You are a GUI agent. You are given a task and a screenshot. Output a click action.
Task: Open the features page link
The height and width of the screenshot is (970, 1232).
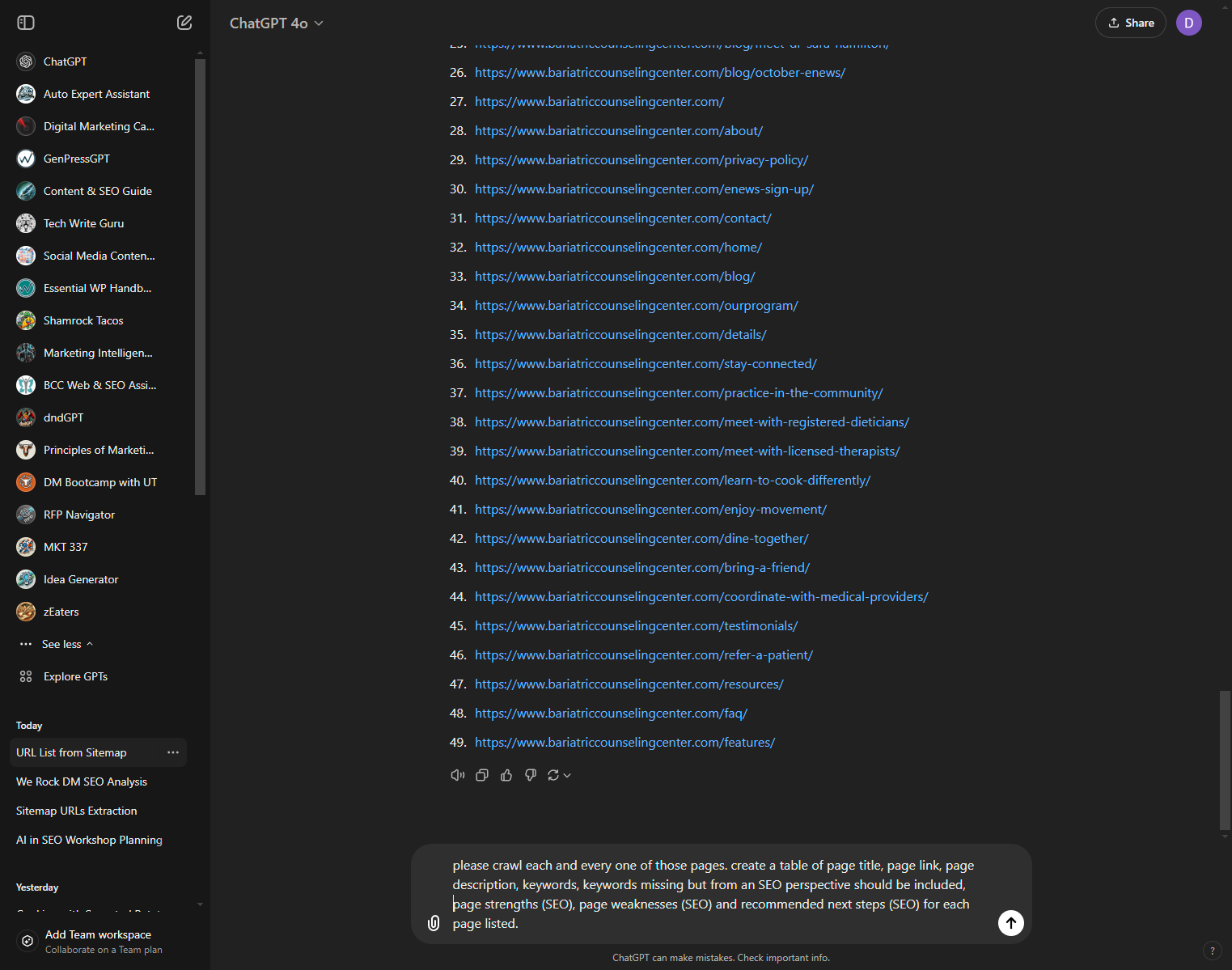click(624, 743)
